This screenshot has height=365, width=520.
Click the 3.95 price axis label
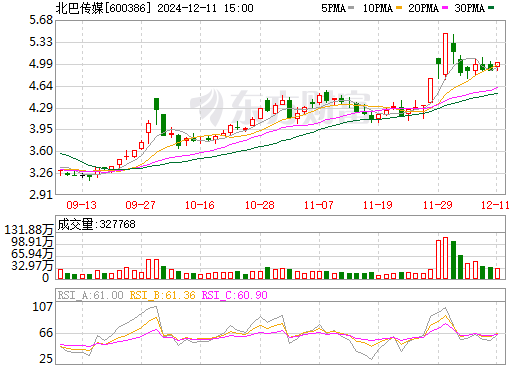[41, 129]
